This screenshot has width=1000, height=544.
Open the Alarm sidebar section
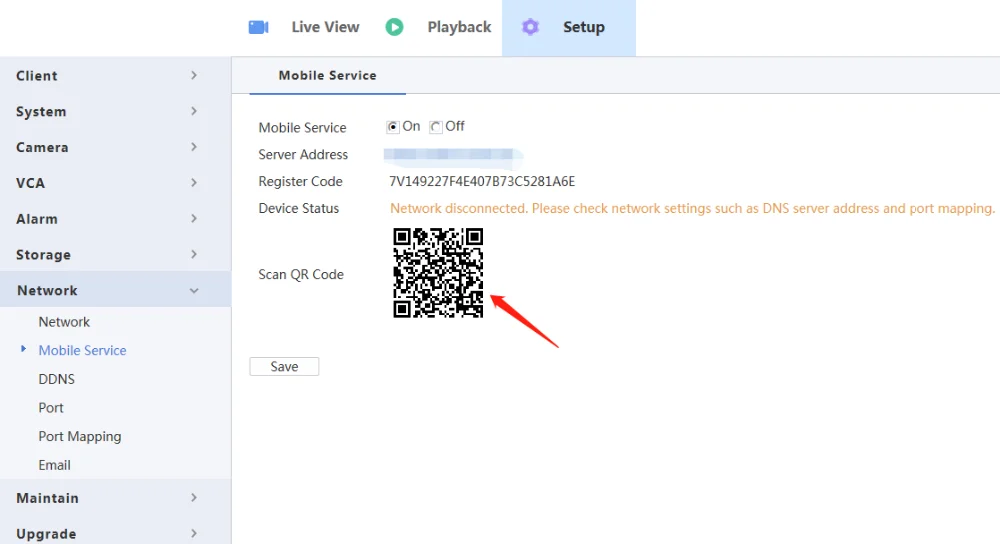point(115,218)
